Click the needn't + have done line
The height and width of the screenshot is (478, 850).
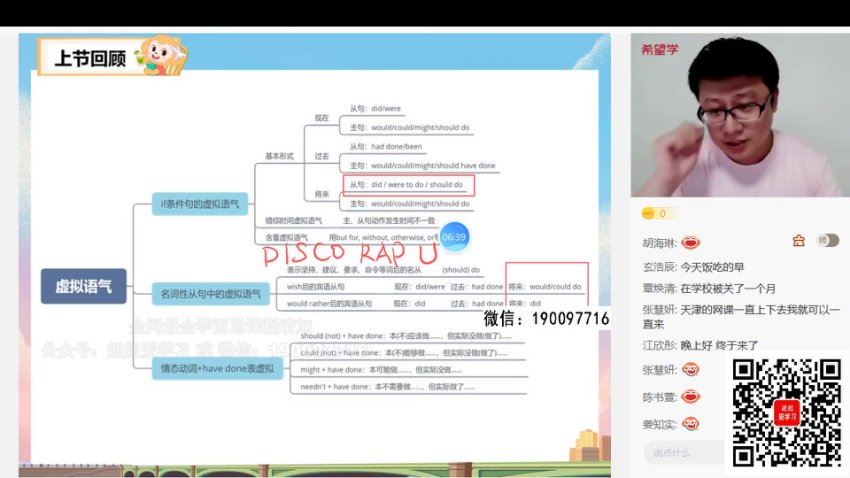pos(388,387)
